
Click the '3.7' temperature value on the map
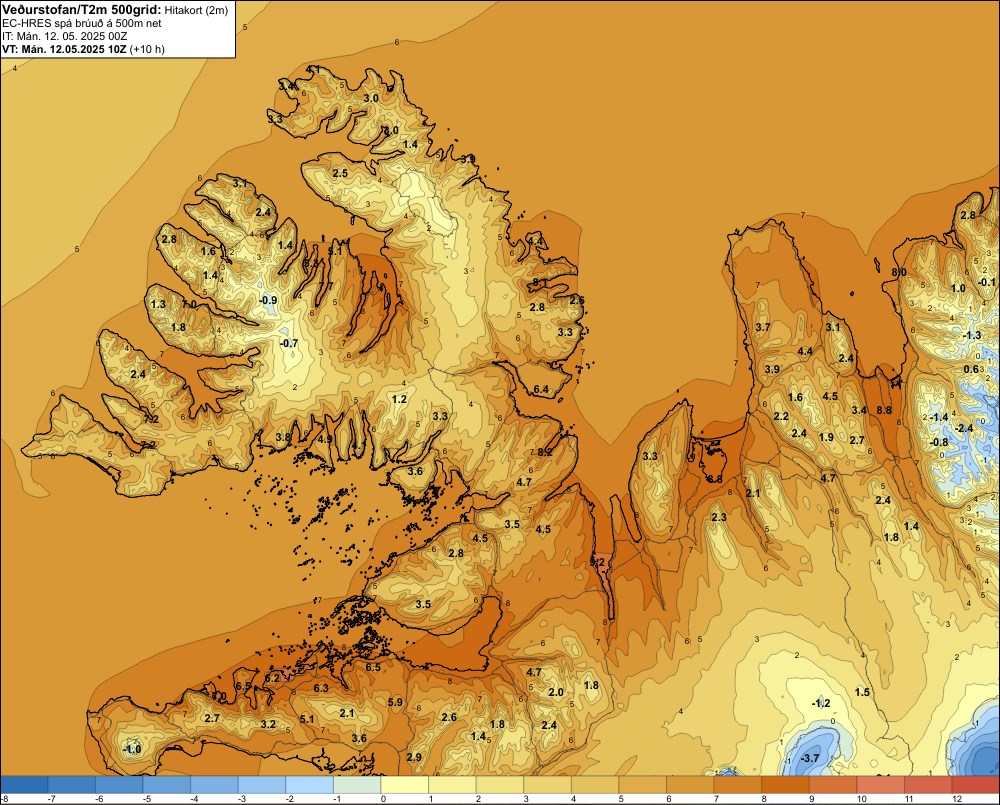point(763,327)
